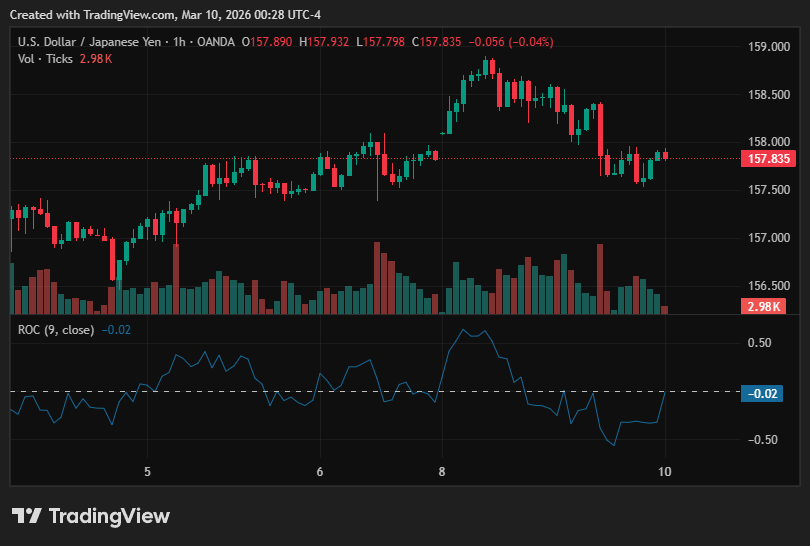Click the 0.50 level on ROC scale

759,343
